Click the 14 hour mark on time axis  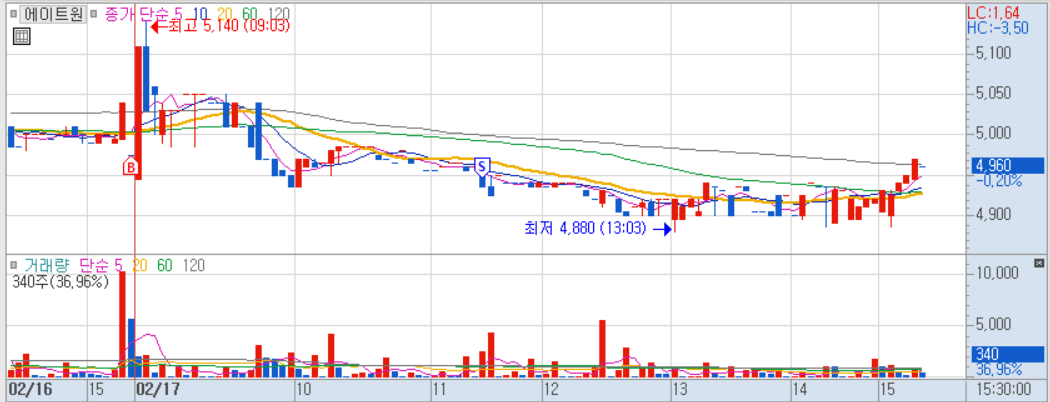[798, 389]
